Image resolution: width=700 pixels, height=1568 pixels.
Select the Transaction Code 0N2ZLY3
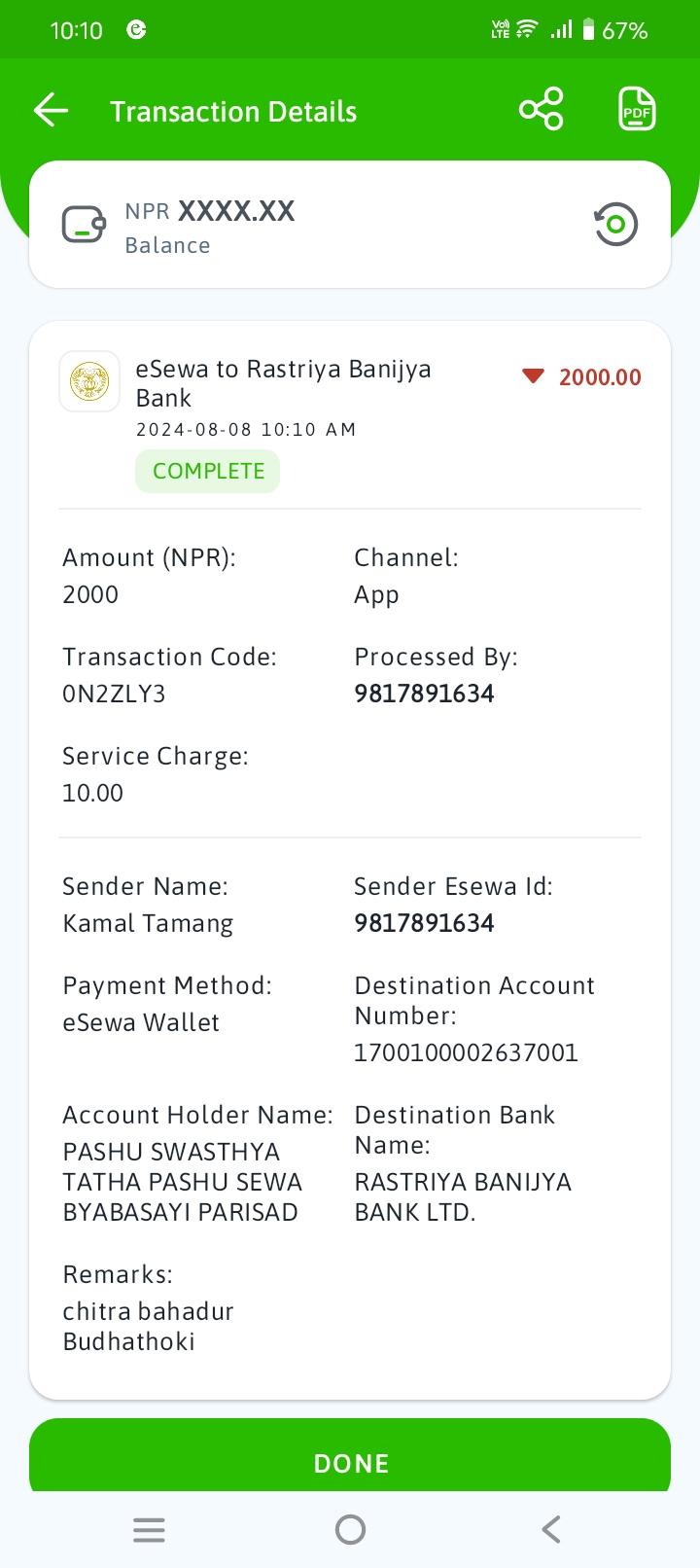click(114, 694)
